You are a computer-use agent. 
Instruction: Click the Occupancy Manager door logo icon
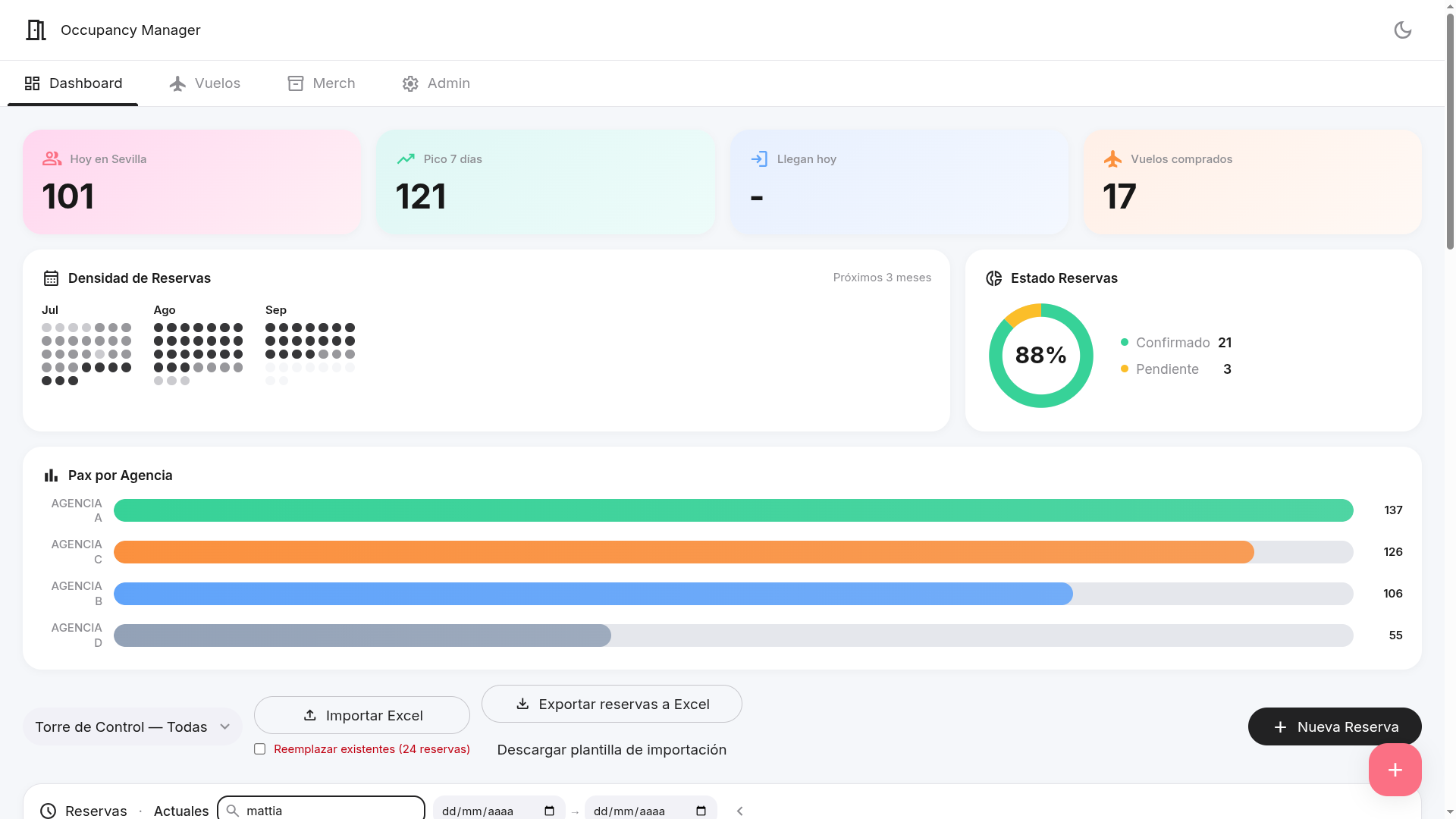[x=36, y=30]
